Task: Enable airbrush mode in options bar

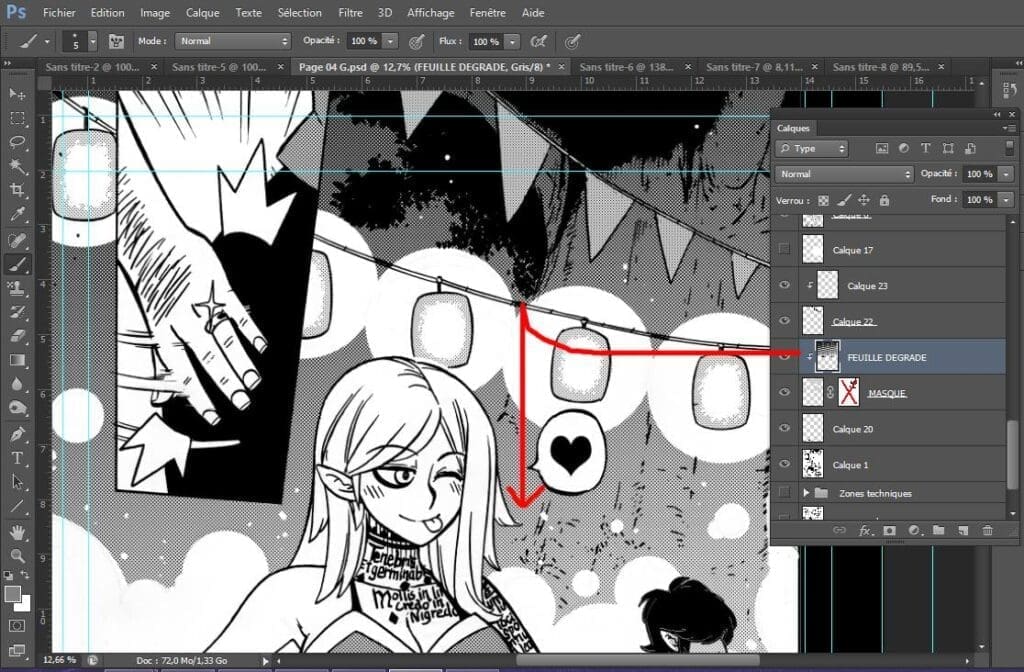Action: (x=538, y=41)
